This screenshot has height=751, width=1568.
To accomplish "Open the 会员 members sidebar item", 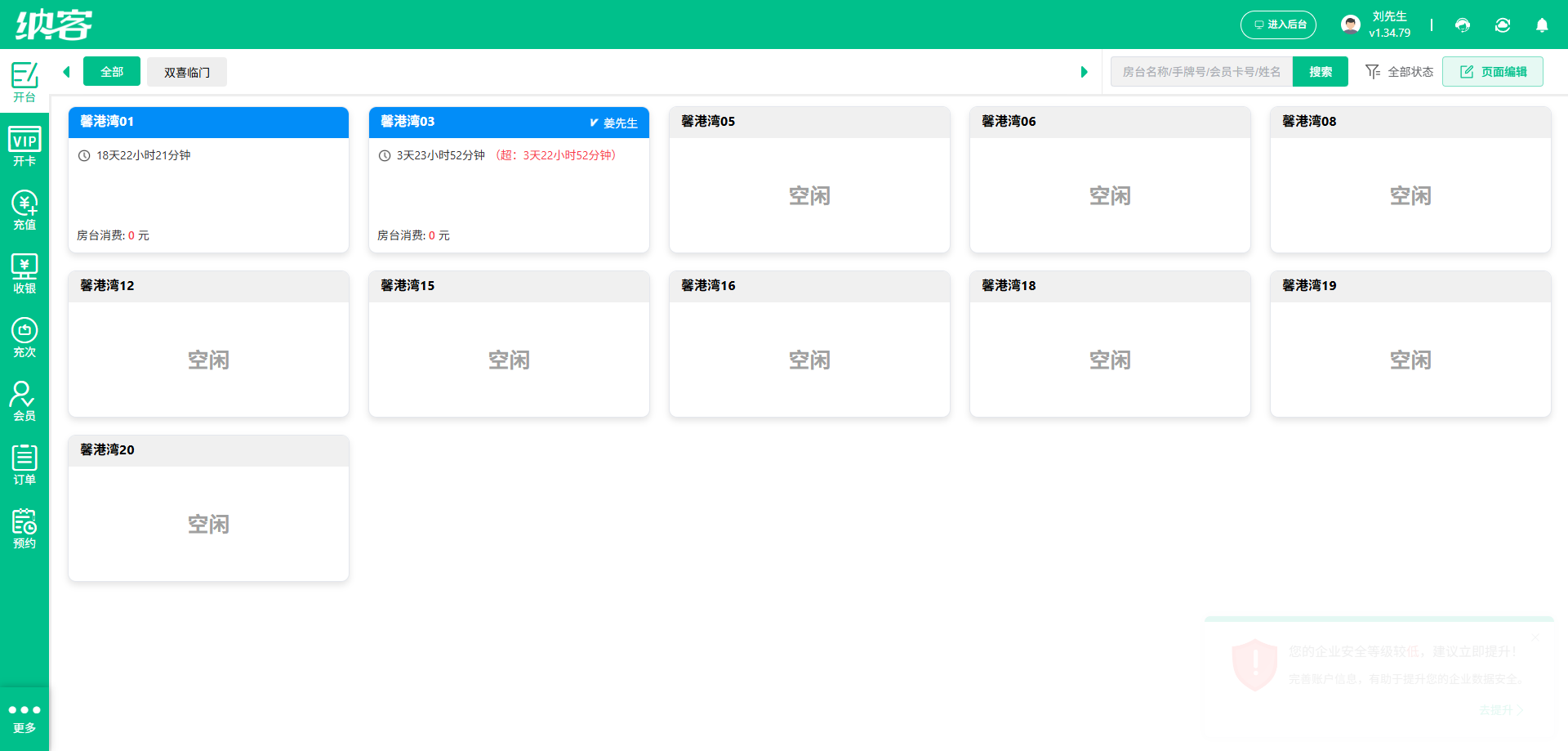I will click(x=24, y=400).
